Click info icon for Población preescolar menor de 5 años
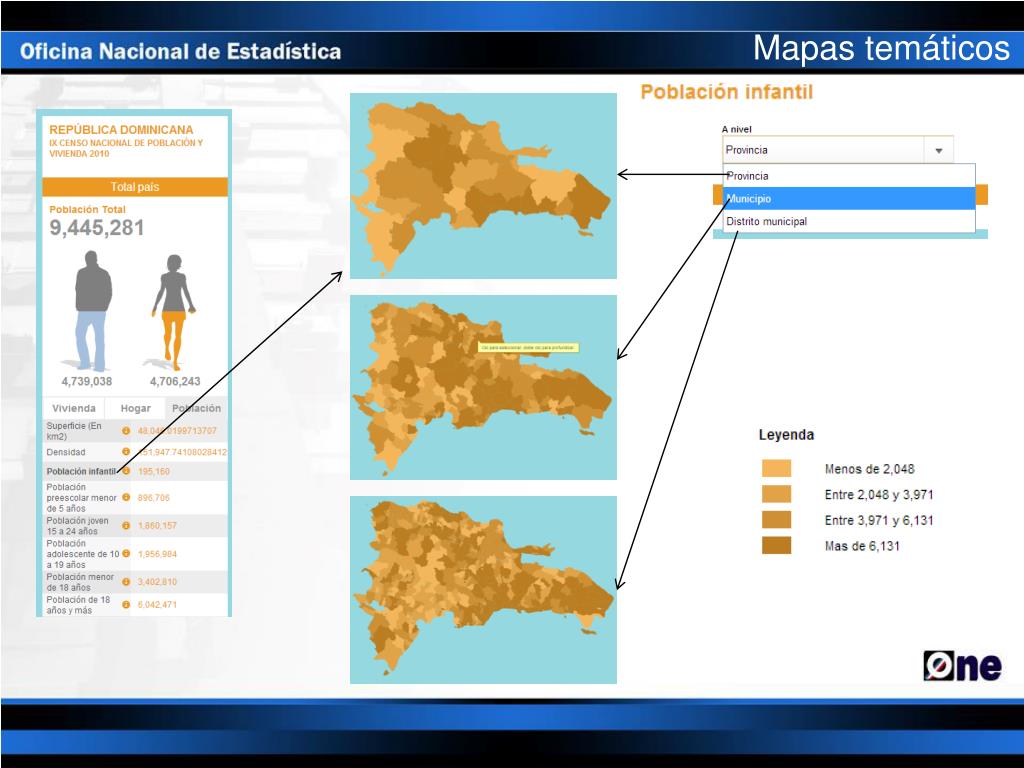 click(126, 498)
